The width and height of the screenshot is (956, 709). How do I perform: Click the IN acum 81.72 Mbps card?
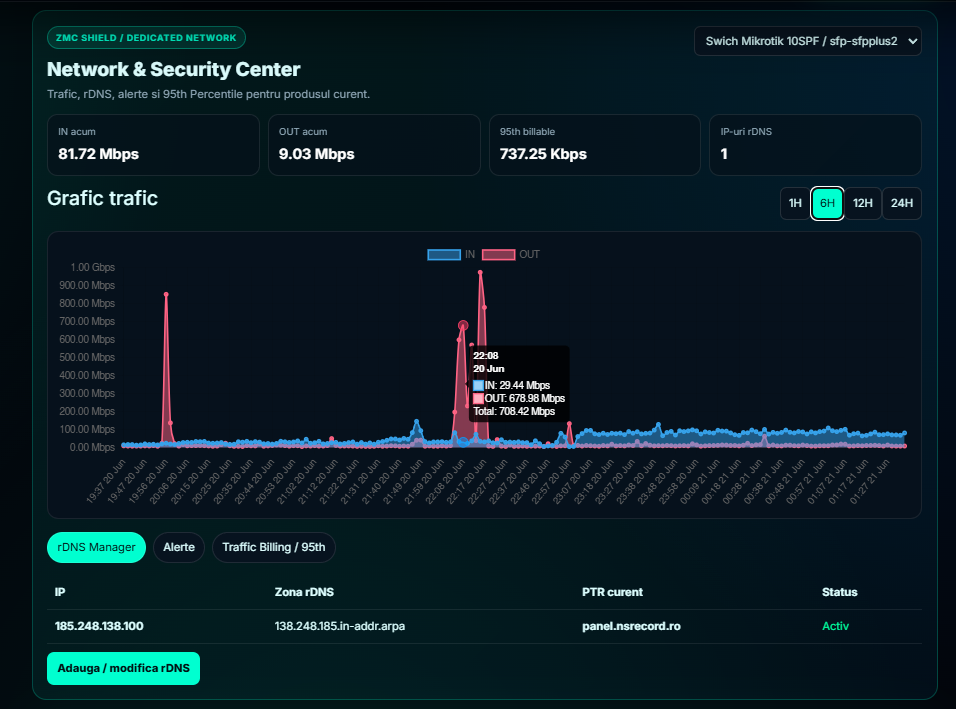[154, 145]
